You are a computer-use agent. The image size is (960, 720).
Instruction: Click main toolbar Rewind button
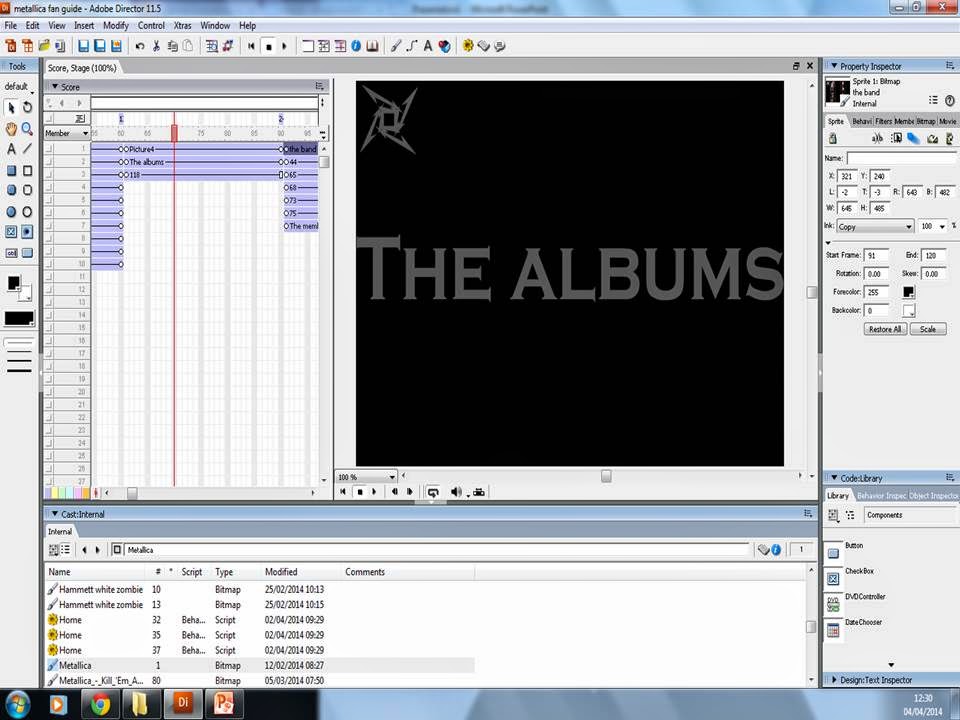pos(251,46)
